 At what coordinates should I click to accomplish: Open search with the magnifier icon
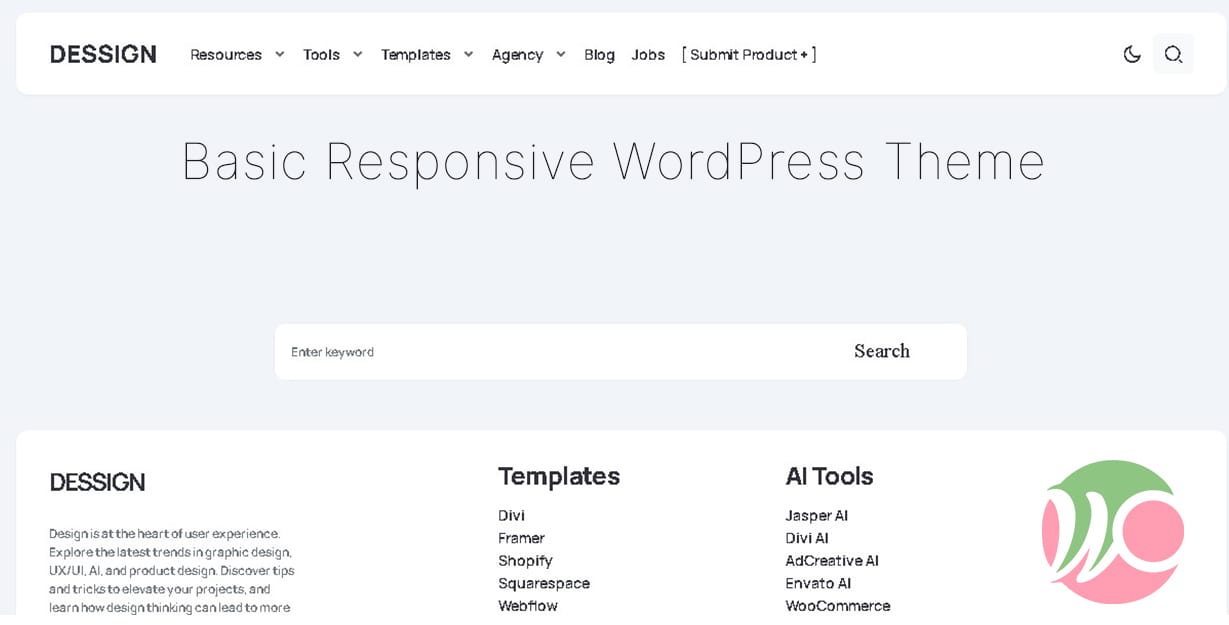(1174, 54)
